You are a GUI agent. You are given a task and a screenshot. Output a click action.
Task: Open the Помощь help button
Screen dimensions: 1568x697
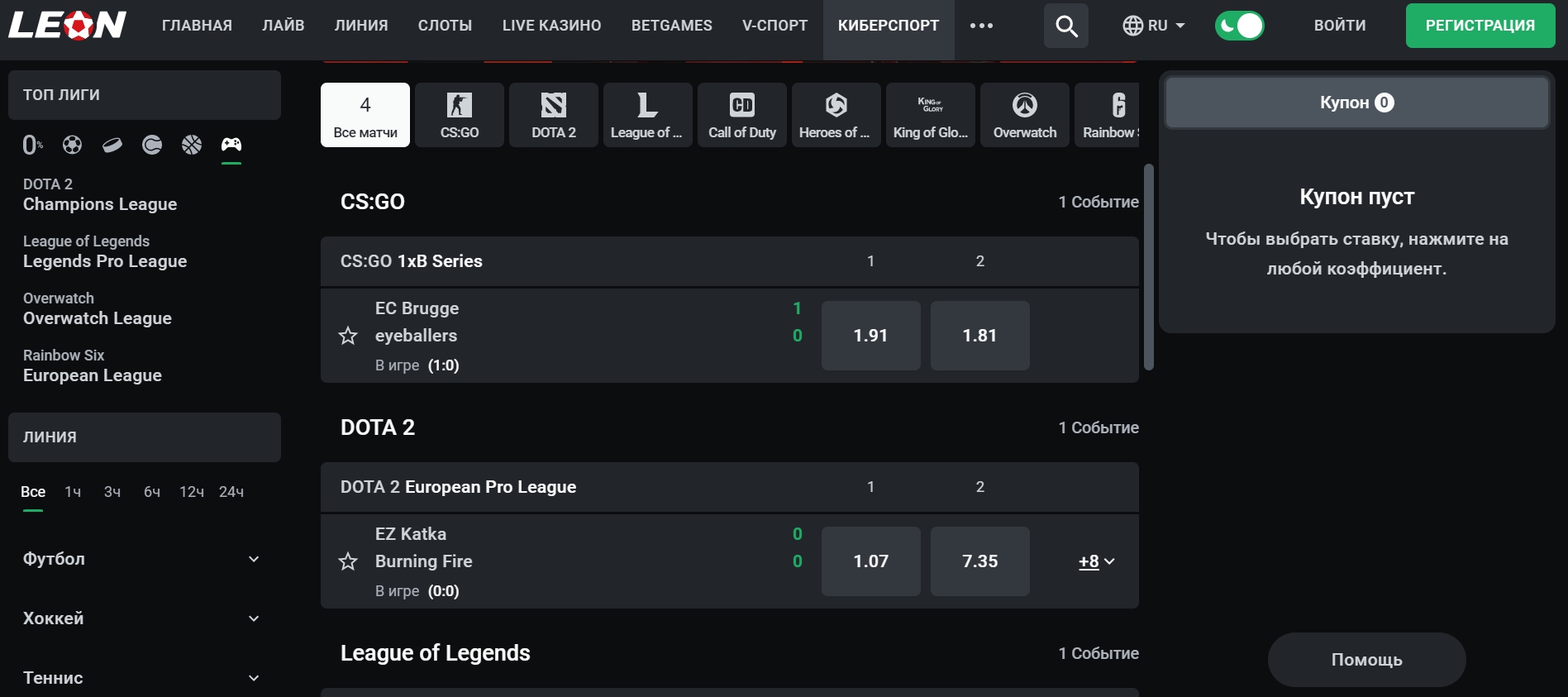(1366, 660)
